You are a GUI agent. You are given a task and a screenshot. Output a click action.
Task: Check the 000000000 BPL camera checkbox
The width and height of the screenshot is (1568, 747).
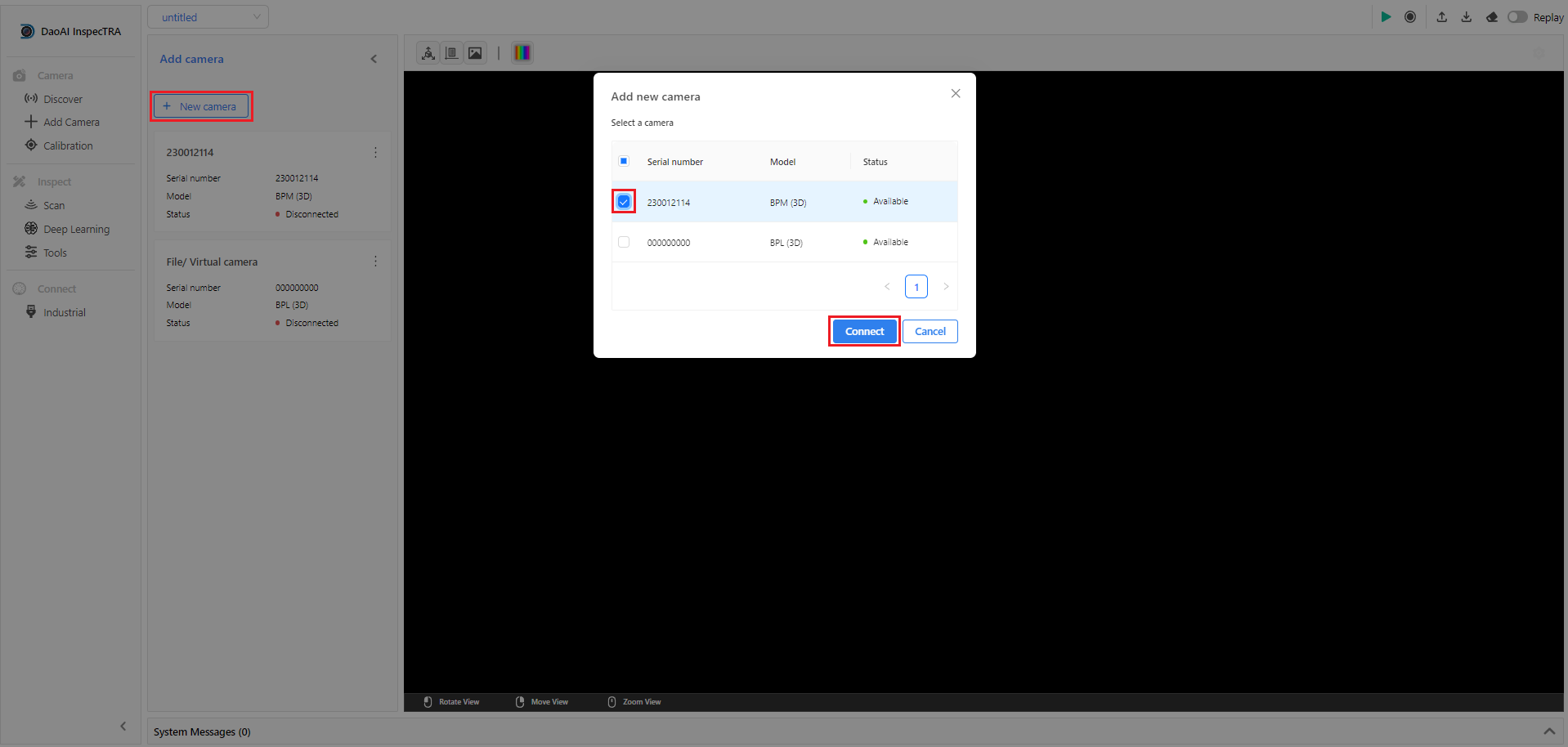(624, 242)
